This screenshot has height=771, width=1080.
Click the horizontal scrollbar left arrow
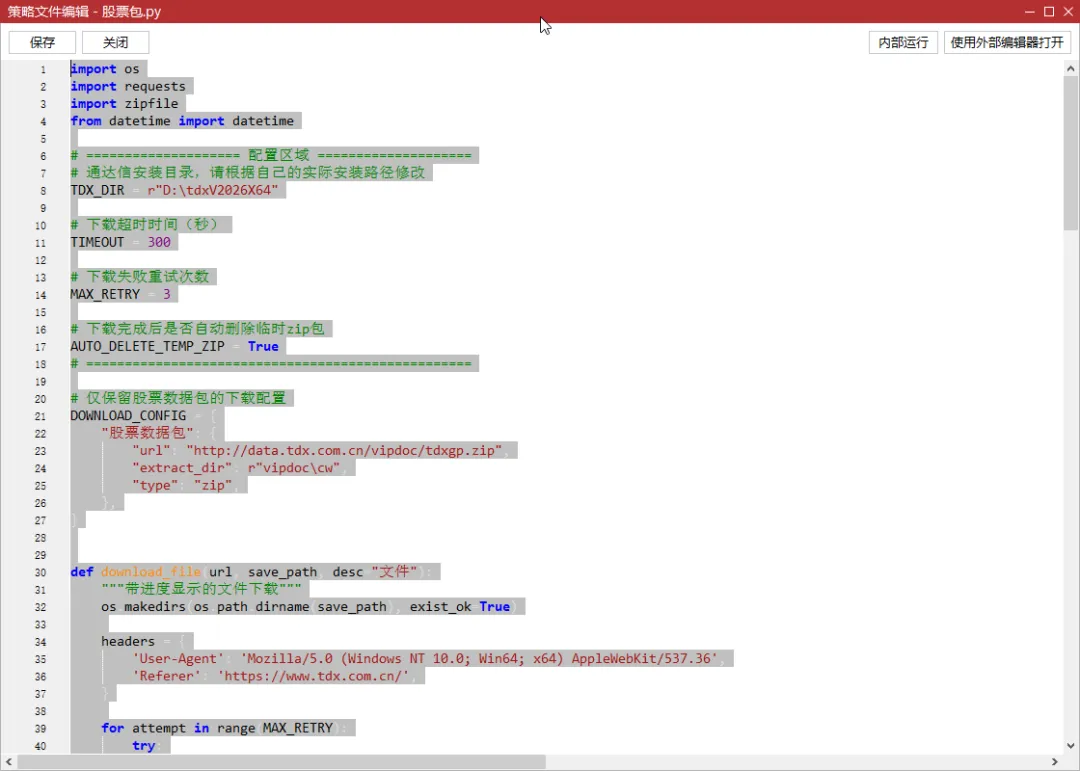pyautogui.click(x=8, y=761)
